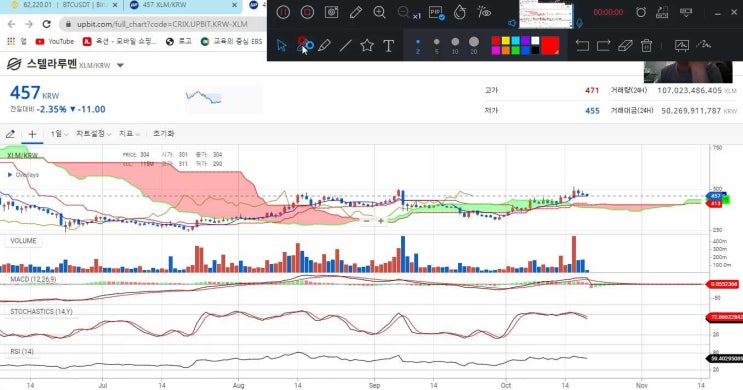This screenshot has height=390, width=743.
Task: Close the BTCUSDT browser tab
Action: click(x=115, y=5)
